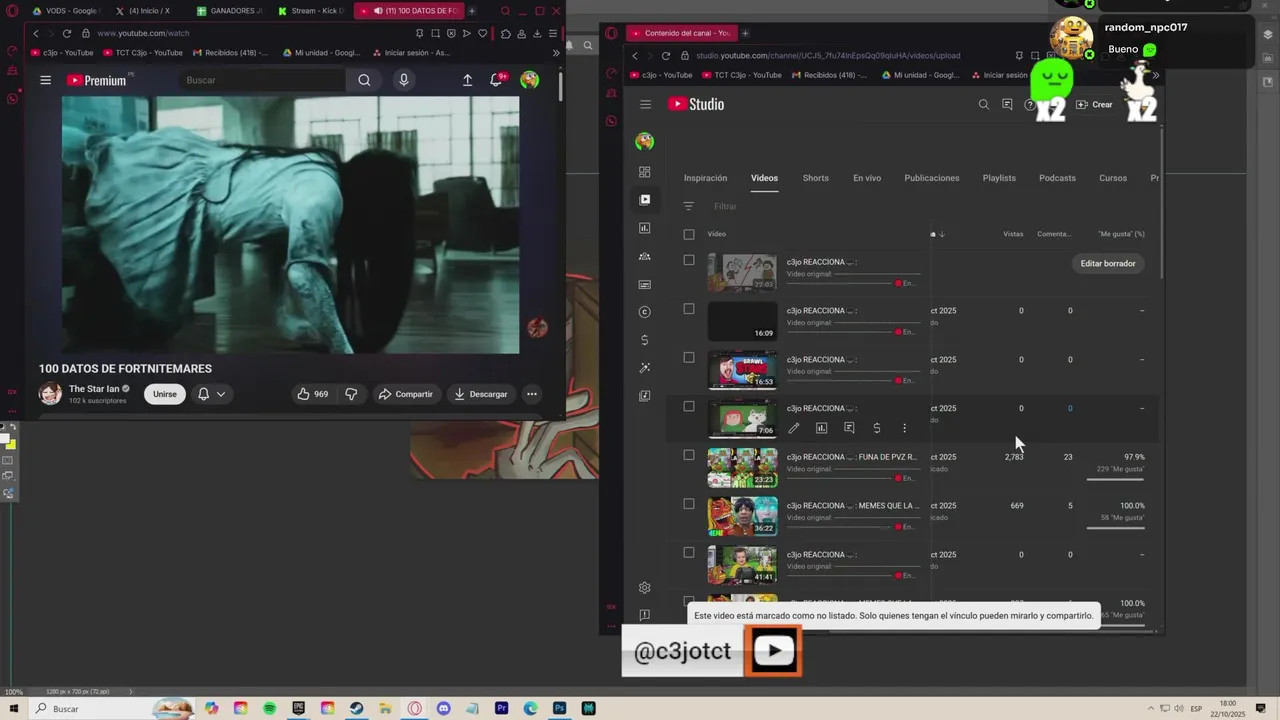1280x720 pixels.
Task: Open YouTube guide hamburger menu in left window
Action: 45,80
